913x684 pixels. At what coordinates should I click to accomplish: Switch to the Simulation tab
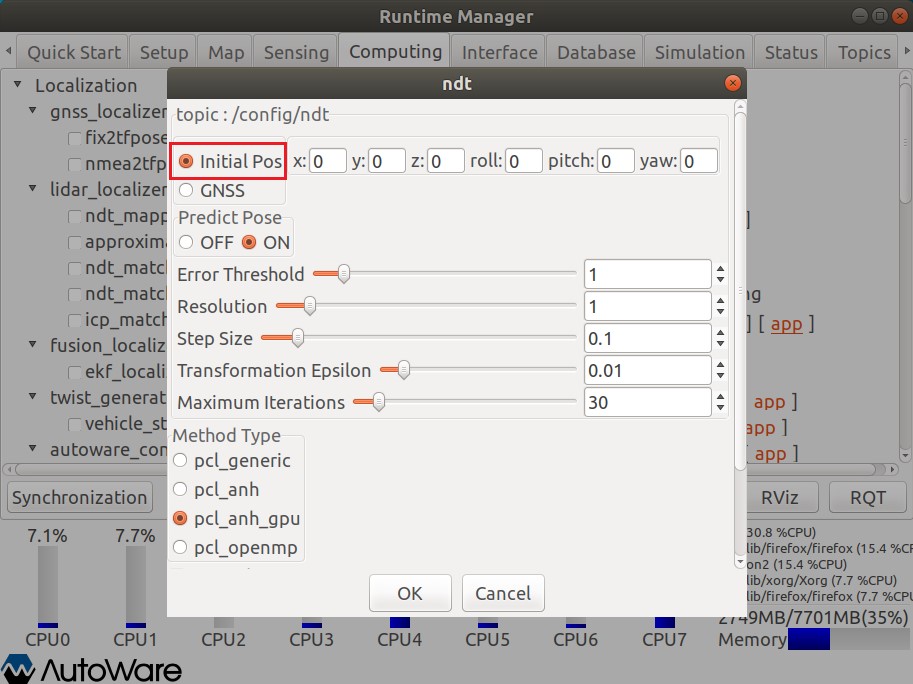tap(698, 51)
